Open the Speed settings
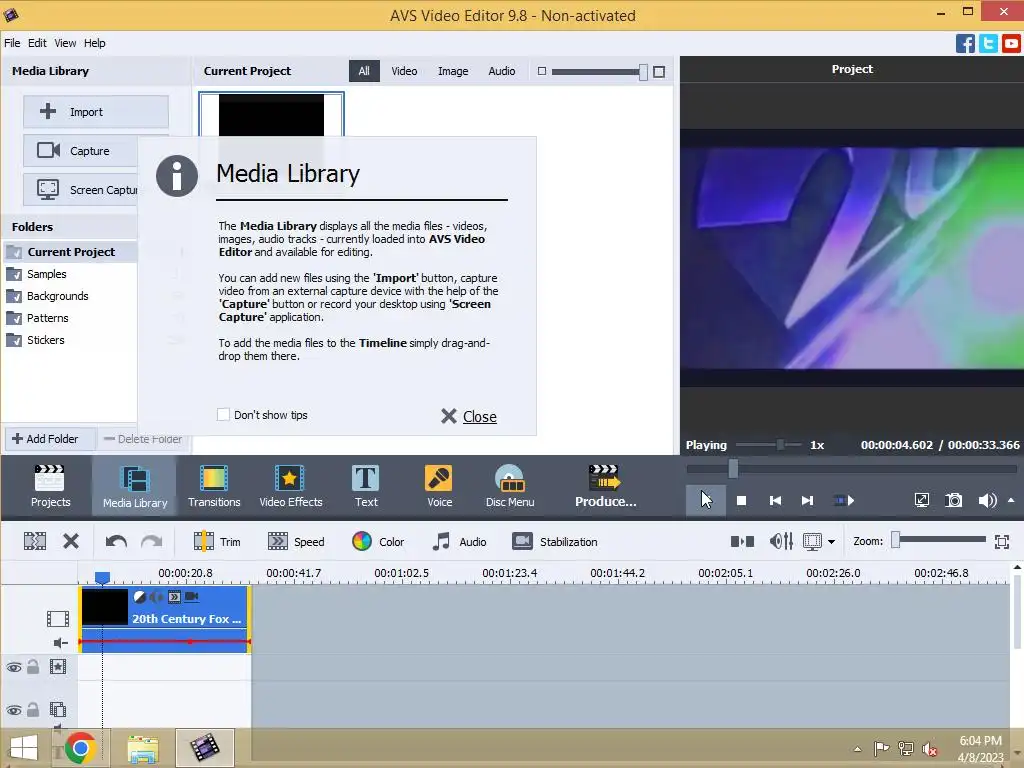 tap(295, 541)
